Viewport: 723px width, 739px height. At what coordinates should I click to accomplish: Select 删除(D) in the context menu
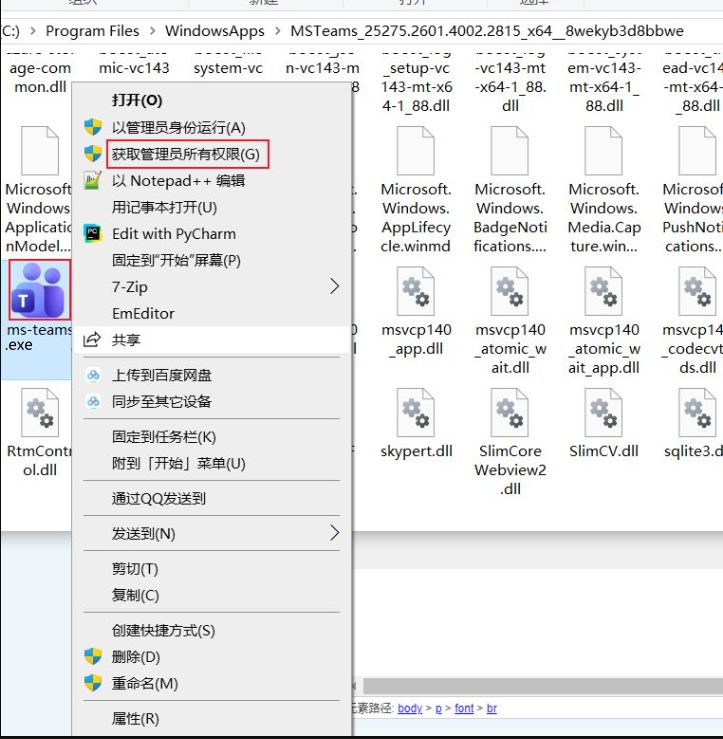click(x=135, y=657)
